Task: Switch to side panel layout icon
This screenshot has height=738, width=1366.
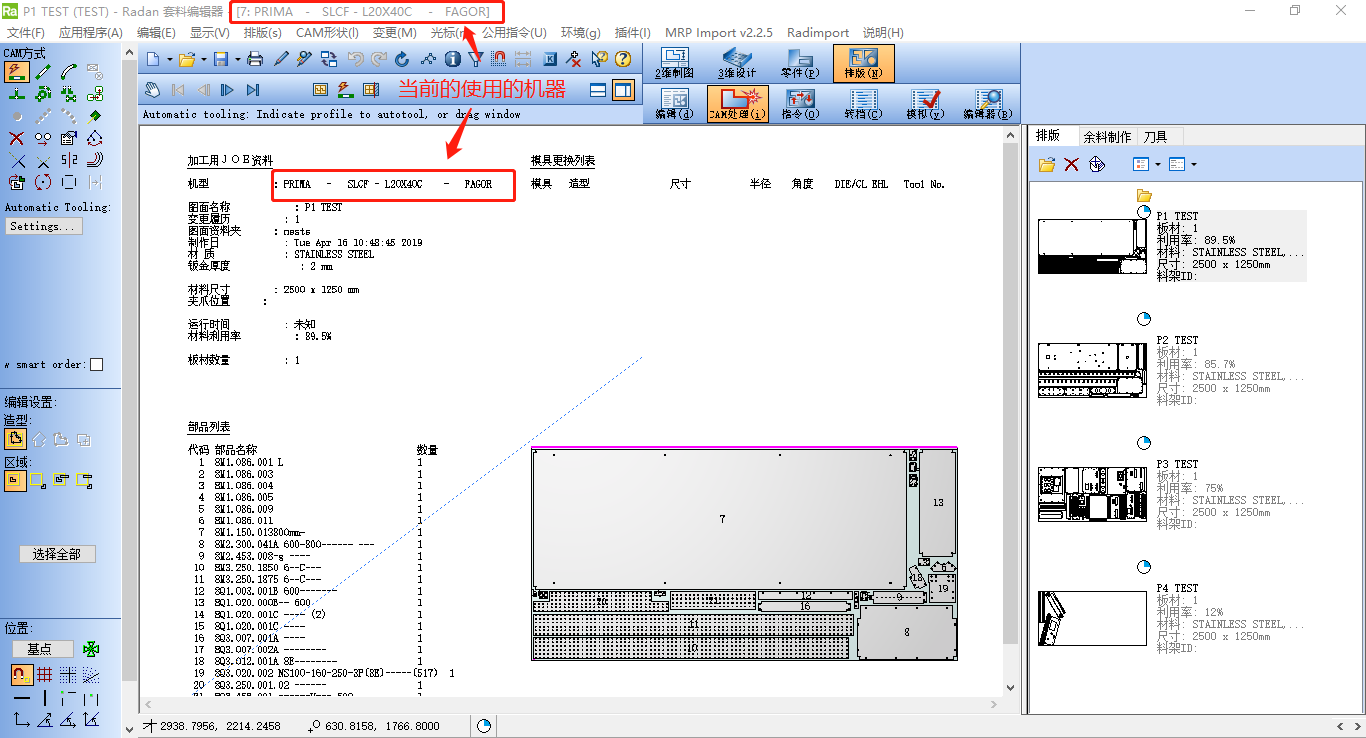Action: [623, 90]
